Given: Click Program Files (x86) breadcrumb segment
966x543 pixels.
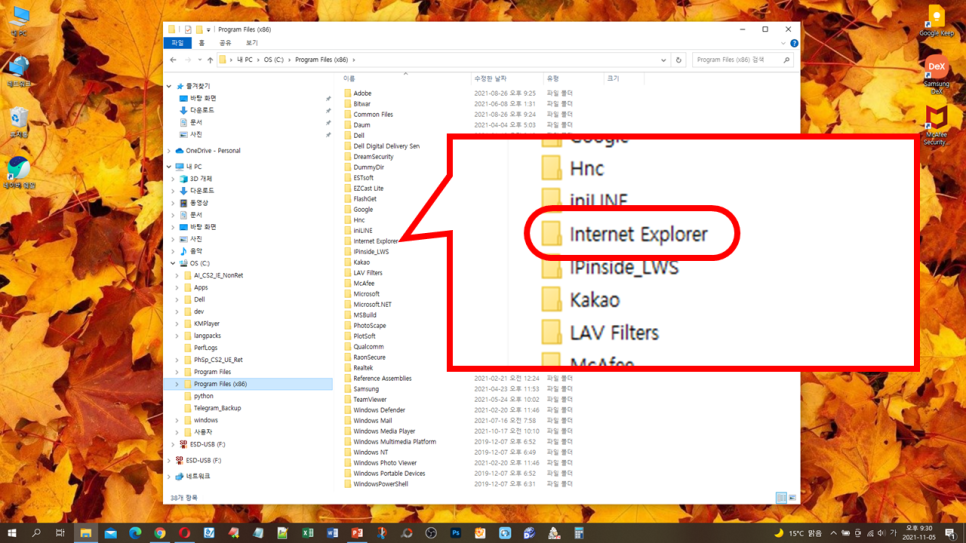Looking at the screenshot, I should click(x=322, y=60).
